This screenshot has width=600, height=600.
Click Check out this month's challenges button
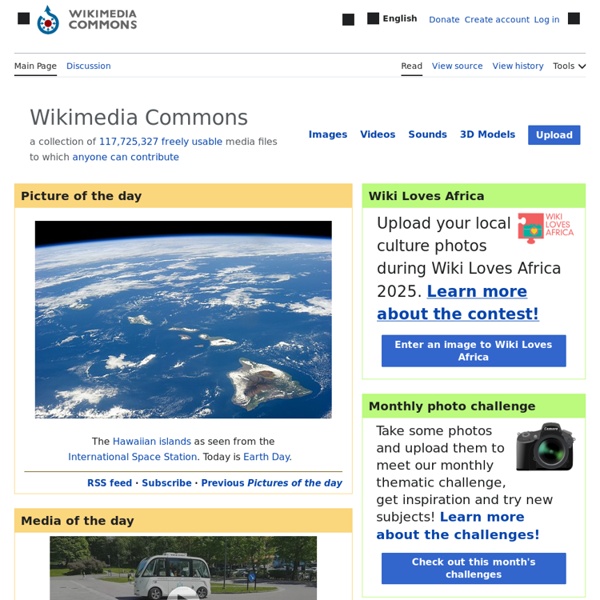pyautogui.click(x=473, y=568)
